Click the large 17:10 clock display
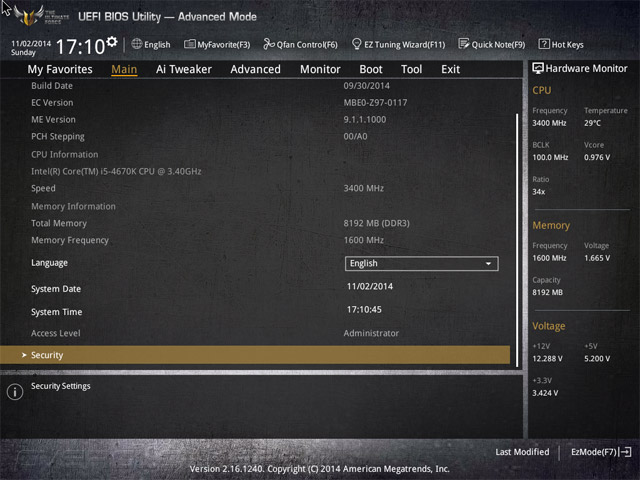Screen dimensions: 640x480 pyautogui.click(x=80, y=47)
